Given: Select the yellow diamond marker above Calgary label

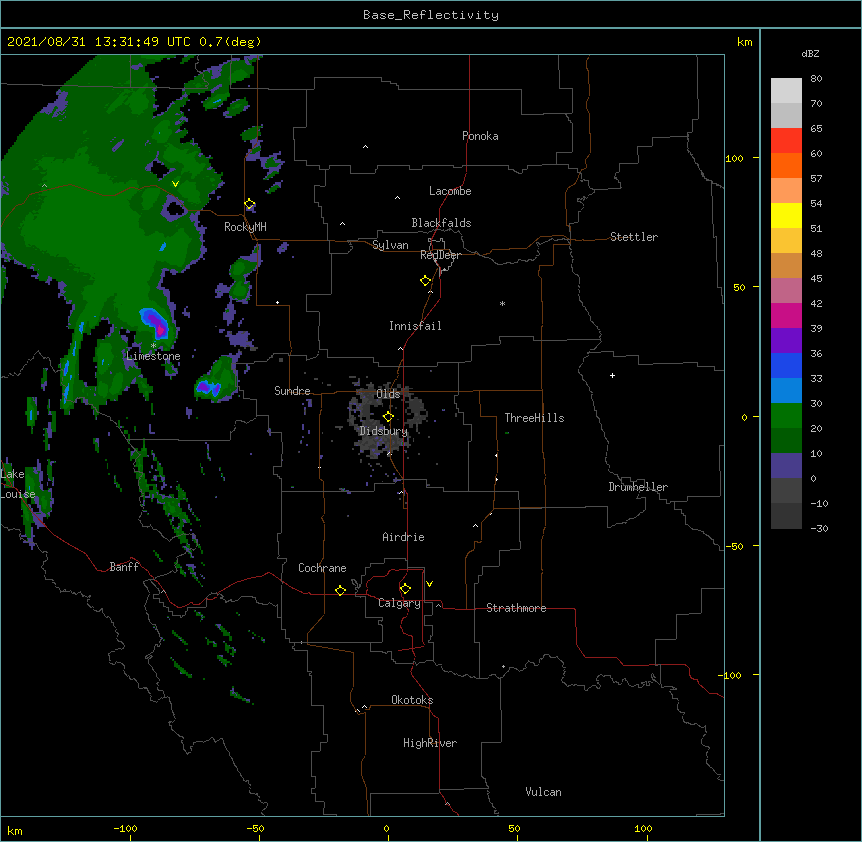Looking at the screenshot, I should (405, 589).
